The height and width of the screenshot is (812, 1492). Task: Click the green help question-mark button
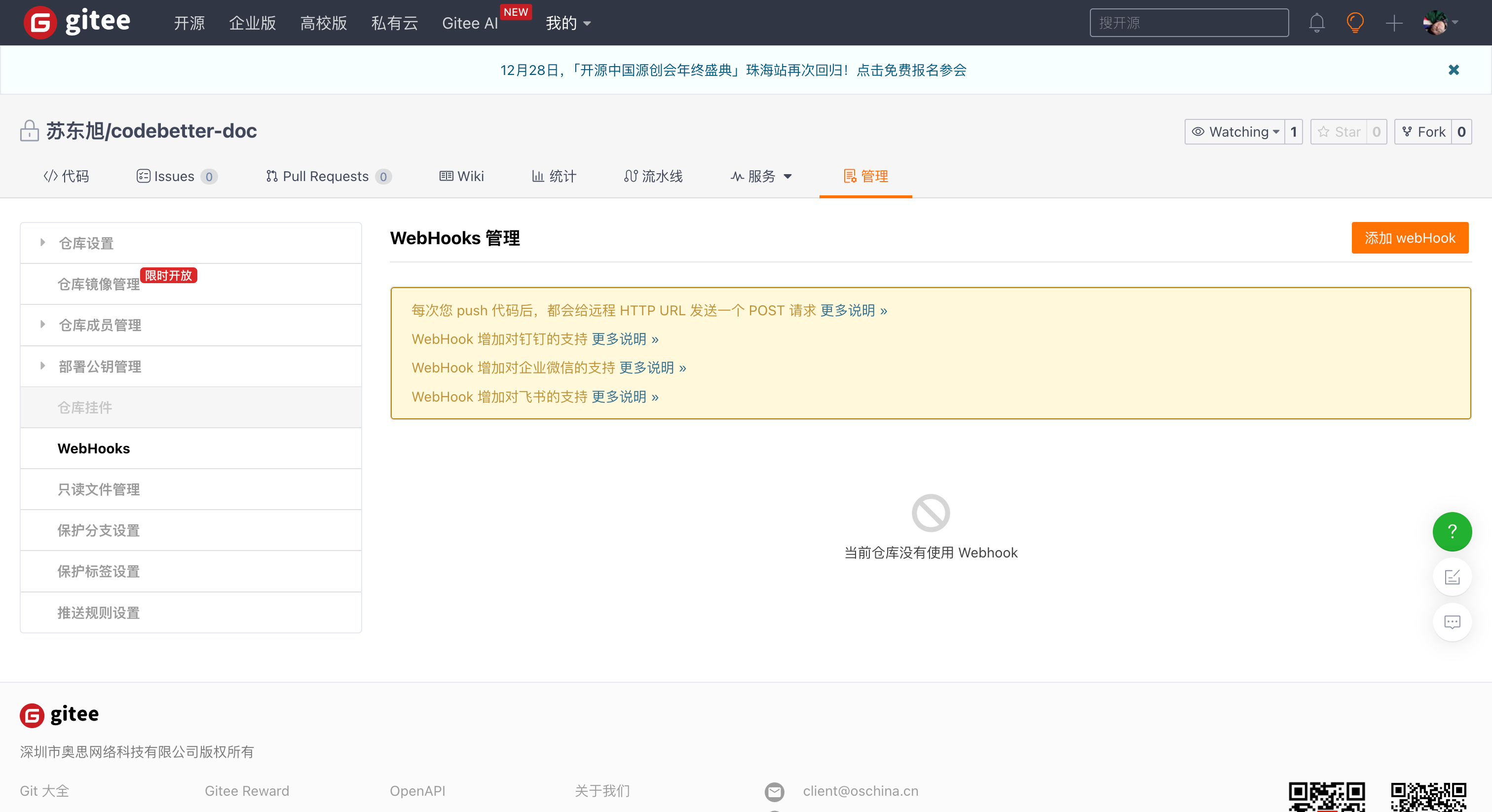click(1452, 532)
